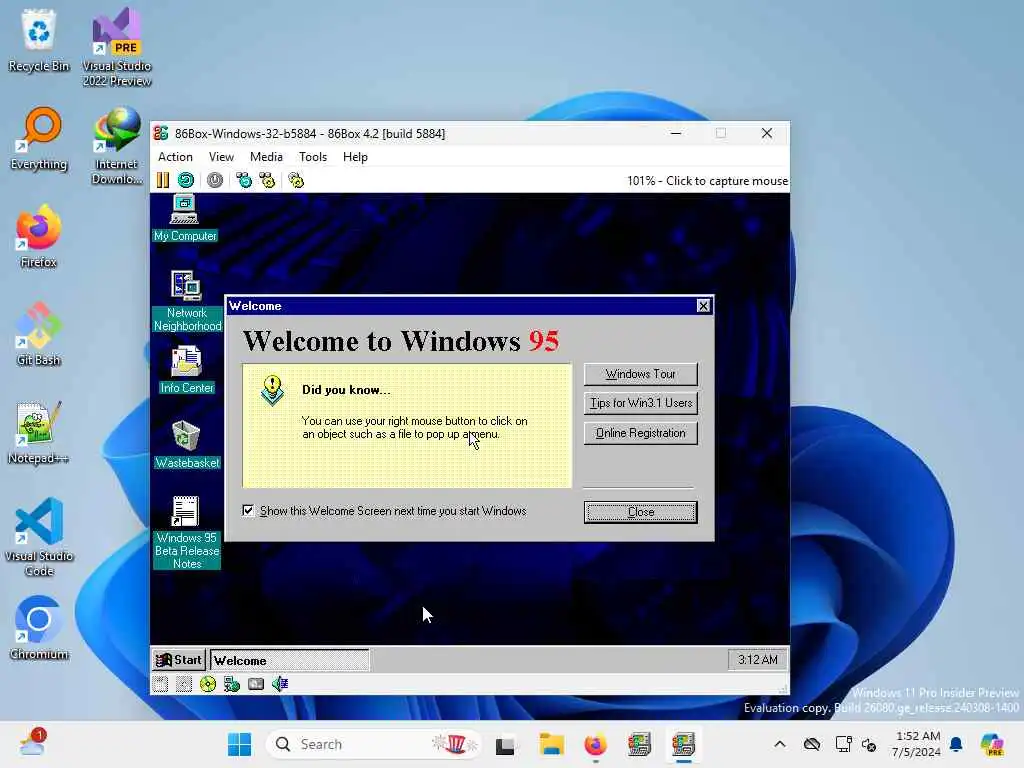The width and height of the screenshot is (1024, 768).
Task: Show hidden system tray icons chevron
Action: coord(780,744)
